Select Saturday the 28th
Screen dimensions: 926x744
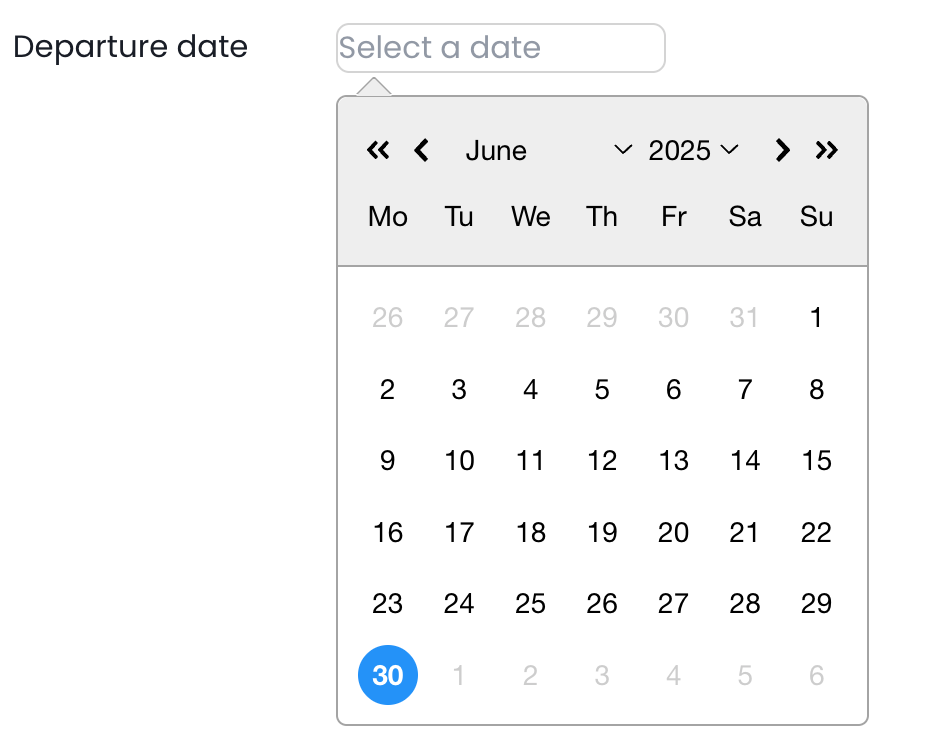[745, 604]
